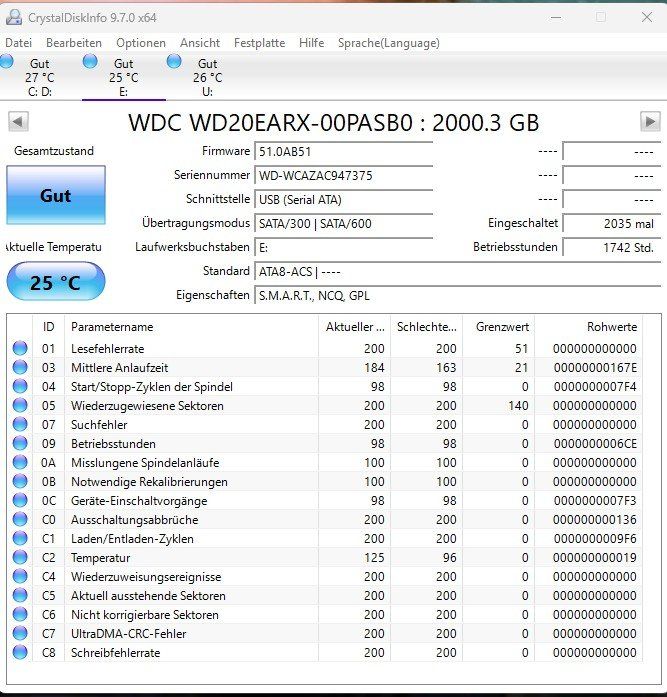Click status orb for Temperatur row
Viewport: 667px width, 697px height.
tap(20, 557)
